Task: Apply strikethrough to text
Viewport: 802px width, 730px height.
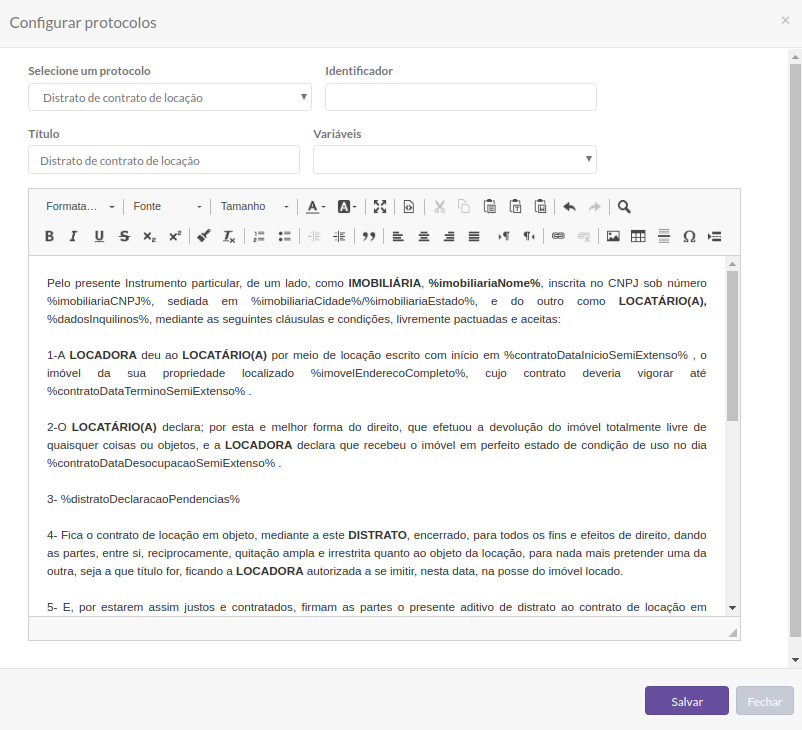Action: (124, 236)
